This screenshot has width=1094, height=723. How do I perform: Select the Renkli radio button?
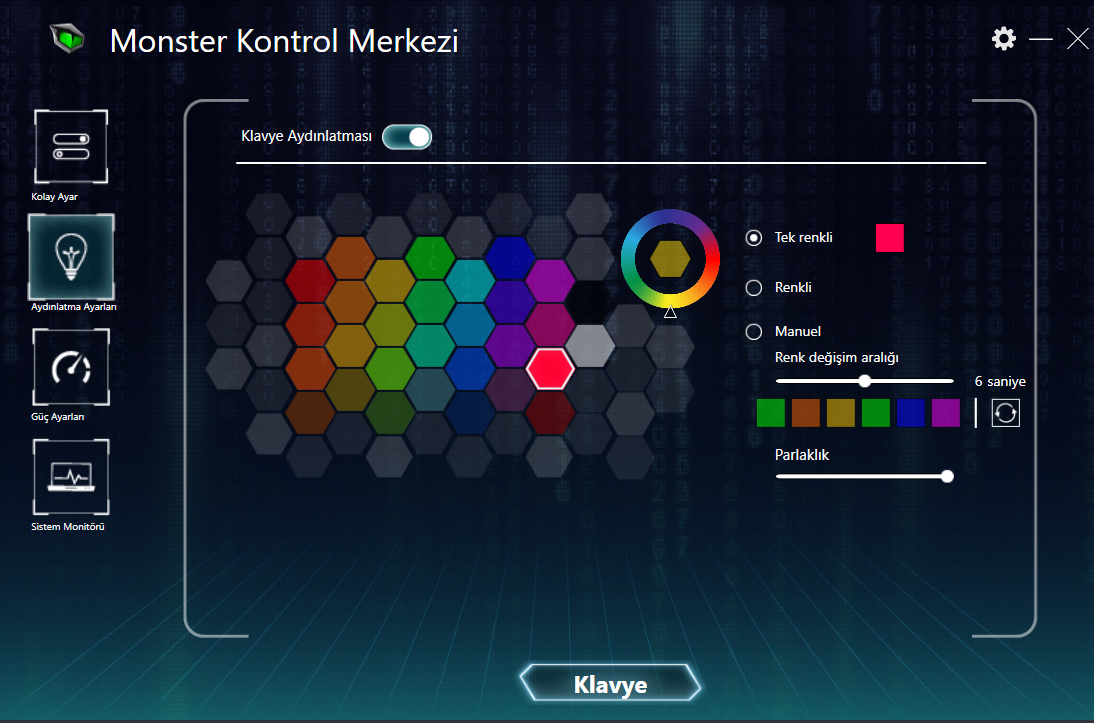pyautogui.click(x=754, y=288)
